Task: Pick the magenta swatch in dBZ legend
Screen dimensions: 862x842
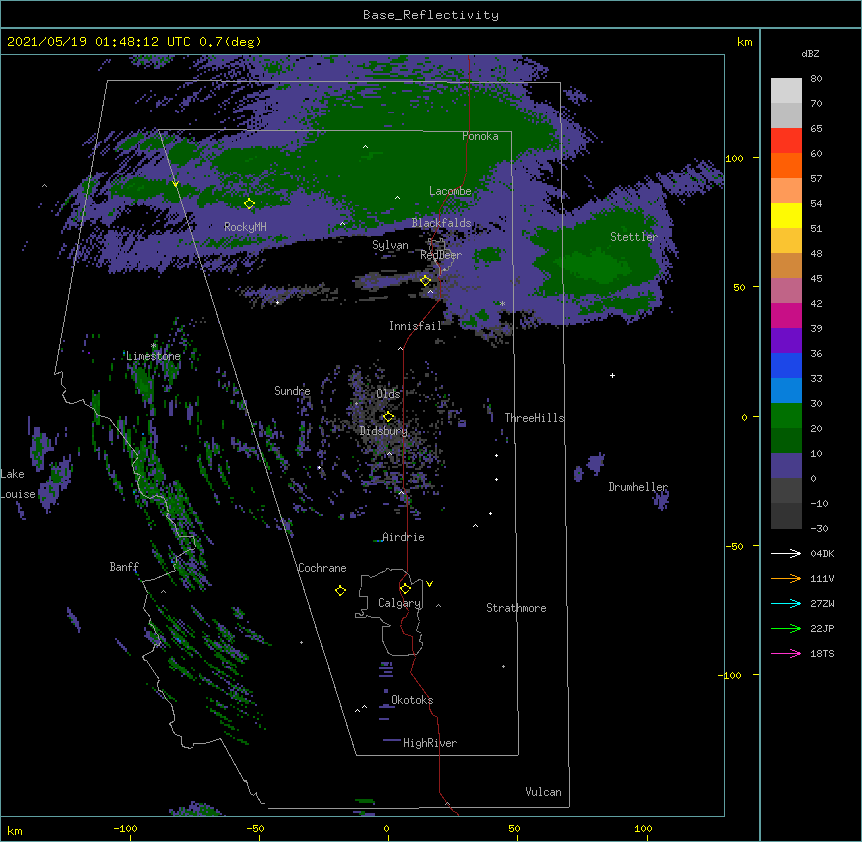Action: point(786,315)
